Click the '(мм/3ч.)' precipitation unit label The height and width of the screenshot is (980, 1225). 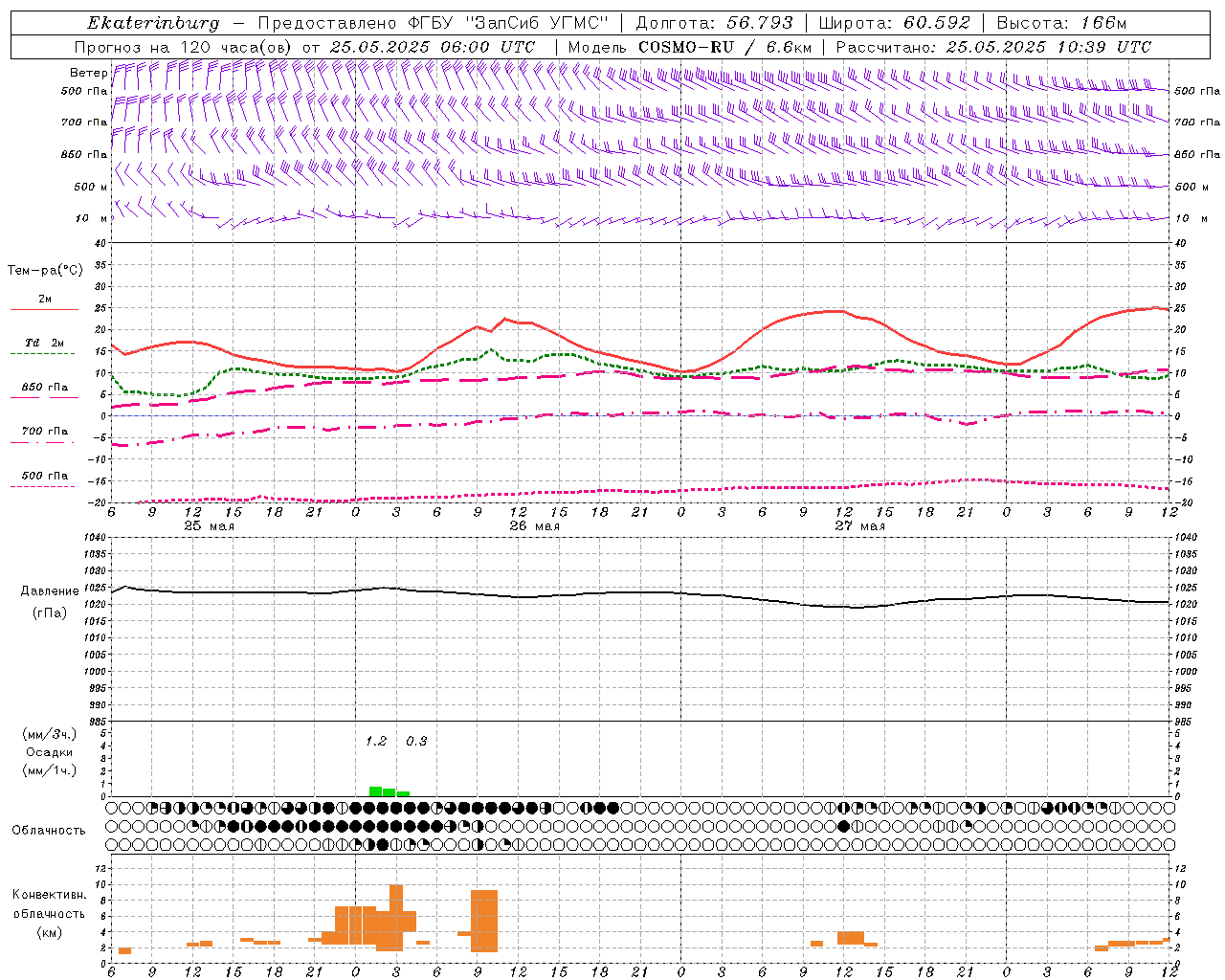pos(49,734)
